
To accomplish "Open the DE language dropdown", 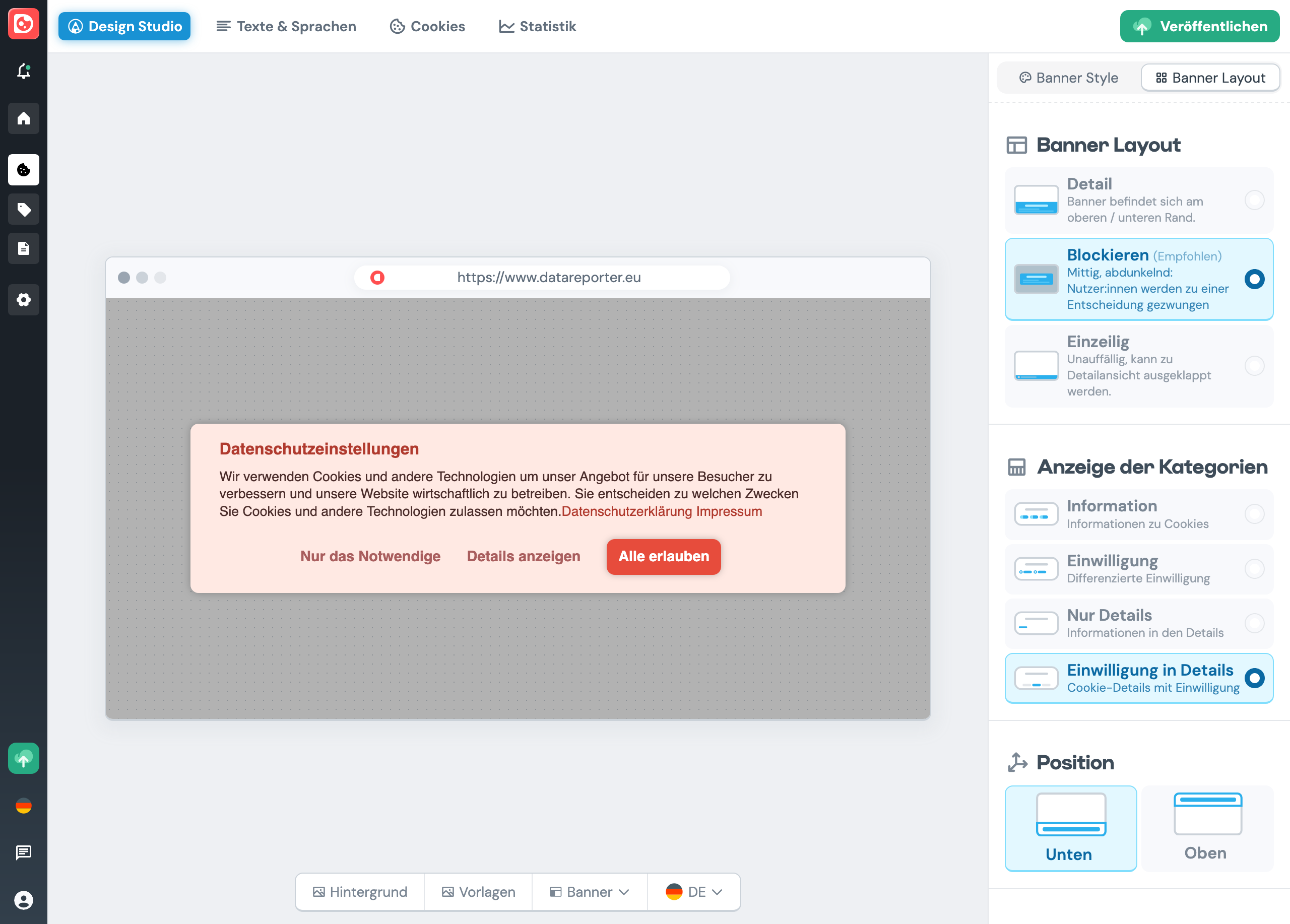I will (693, 892).
